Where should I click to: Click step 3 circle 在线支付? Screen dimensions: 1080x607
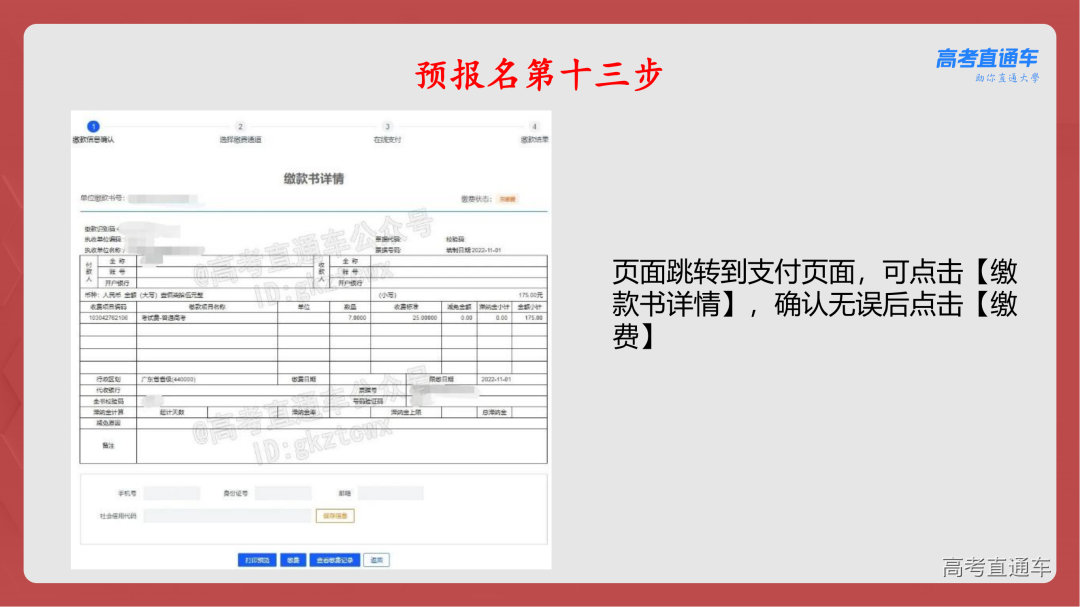pos(389,124)
